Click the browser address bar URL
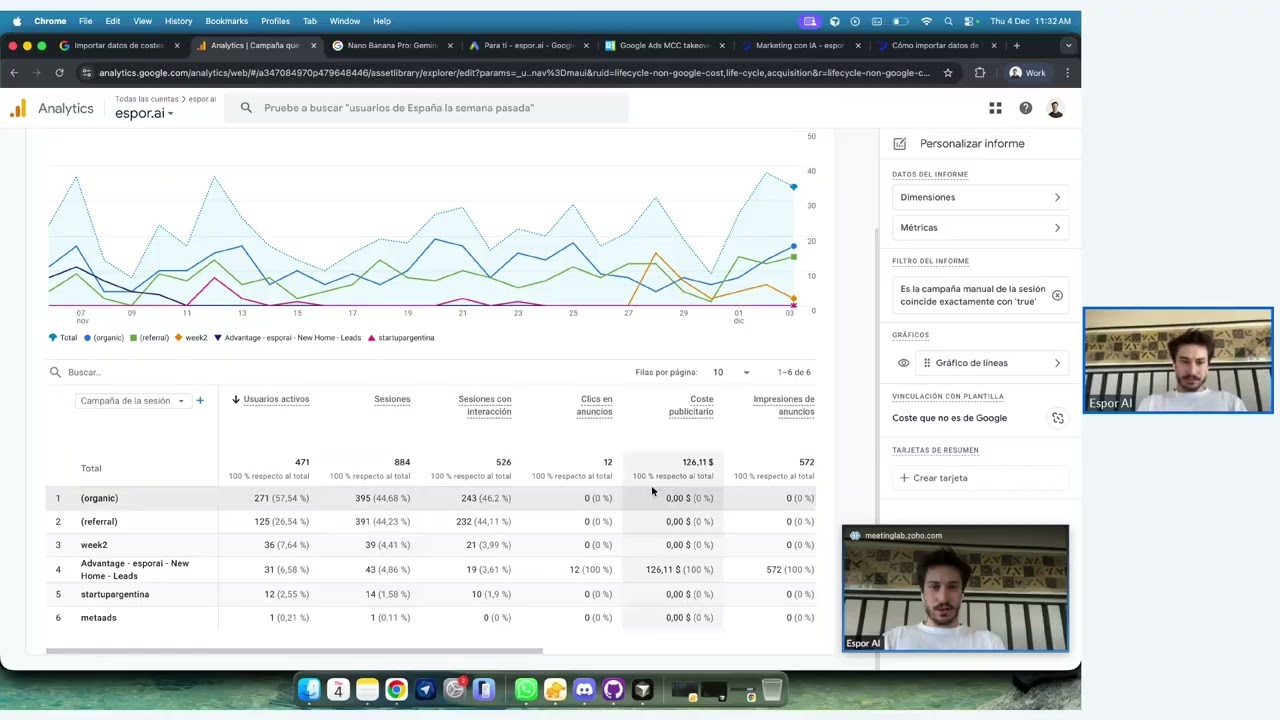Viewport: 1280px width, 720px height. point(513,73)
